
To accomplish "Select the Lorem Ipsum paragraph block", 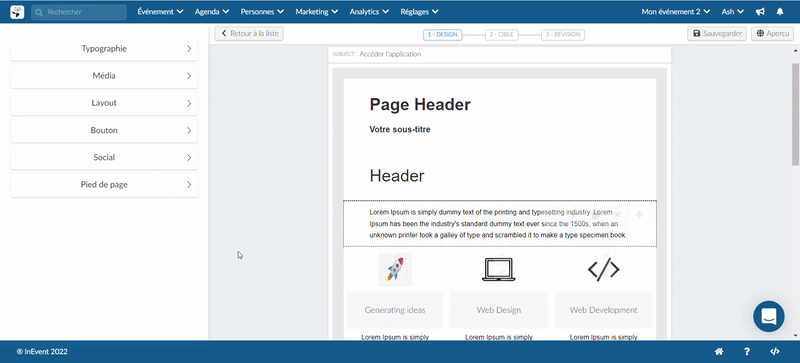I will click(500, 224).
